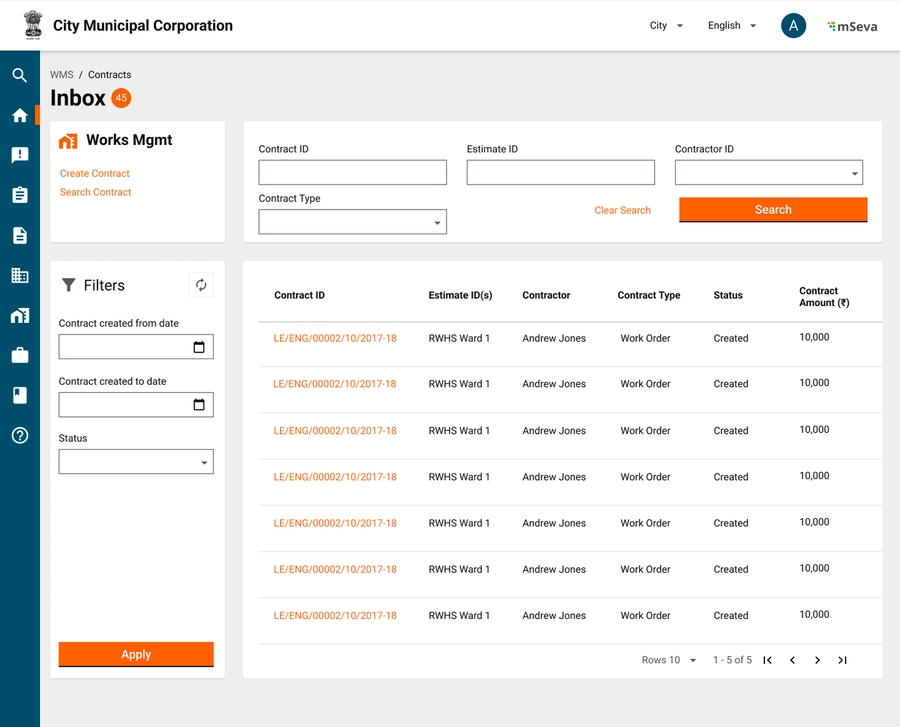The height and width of the screenshot is (727, 900).
Task: Click the refresh filters icon
Action: pyautogui.click(x=201, y=285)
